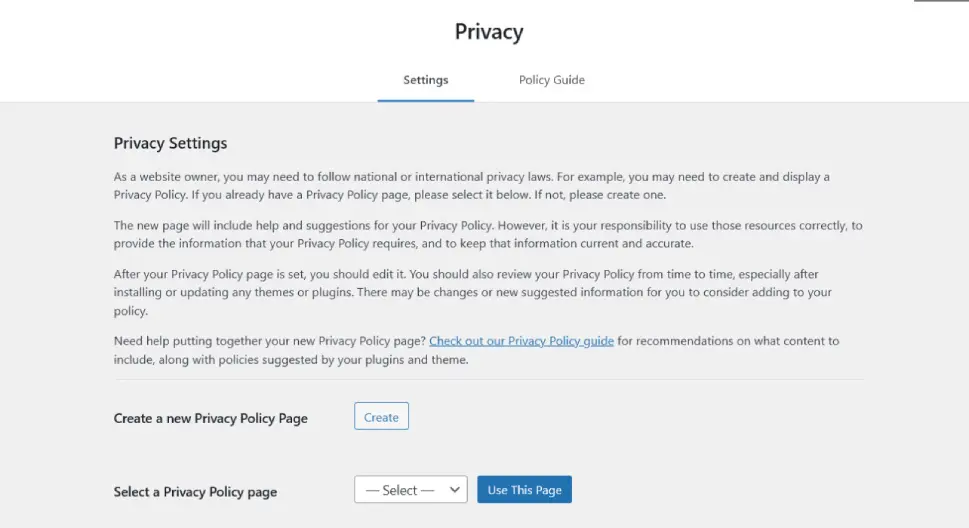The width and height of the screenshot is (969, 528).
Task: Click the 'Select a Privacy Policy page' label
Action: pyautogui.click(x=195, y=492)
